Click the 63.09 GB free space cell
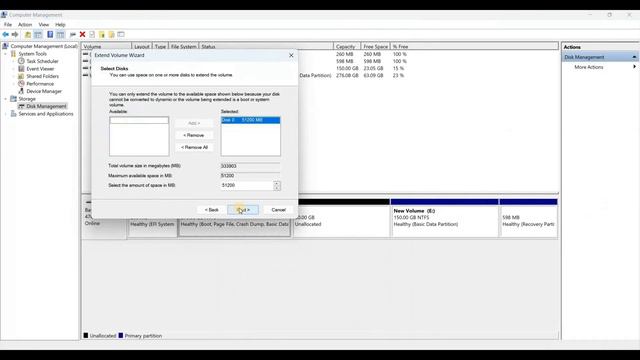This screenshot has width=640, height=360. point(373,76)
